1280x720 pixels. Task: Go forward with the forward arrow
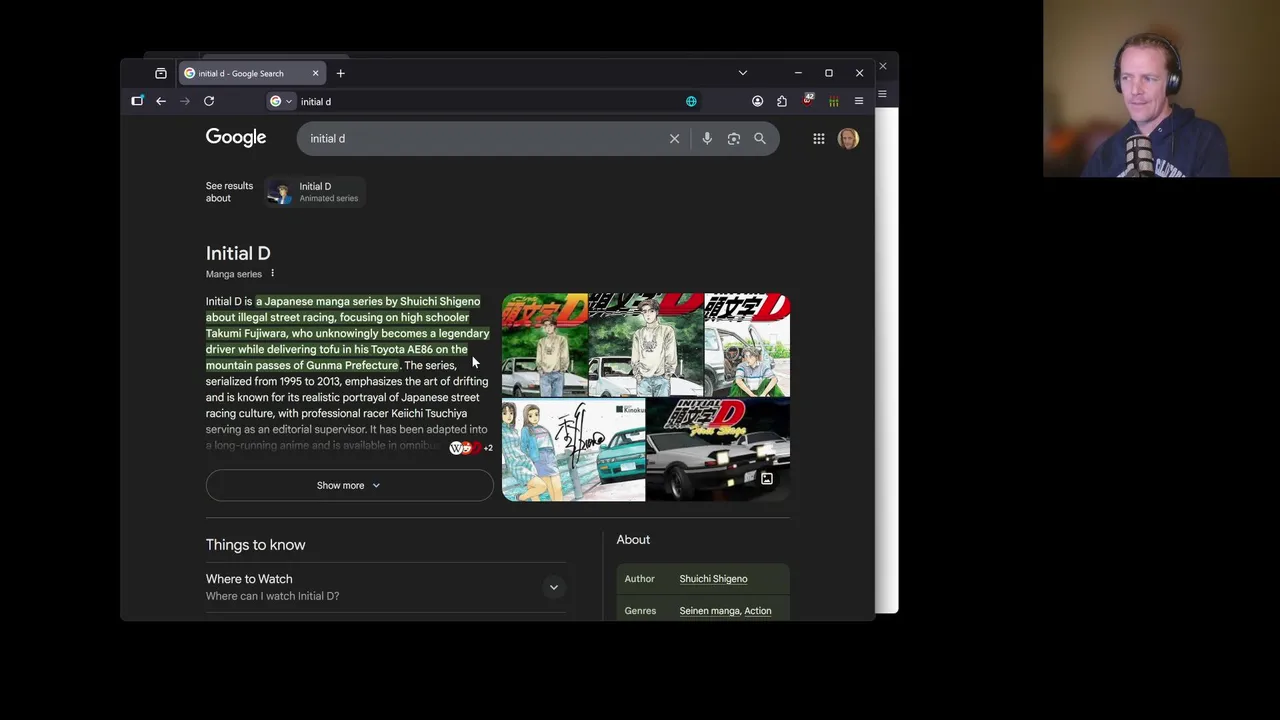tap(185, 101)
